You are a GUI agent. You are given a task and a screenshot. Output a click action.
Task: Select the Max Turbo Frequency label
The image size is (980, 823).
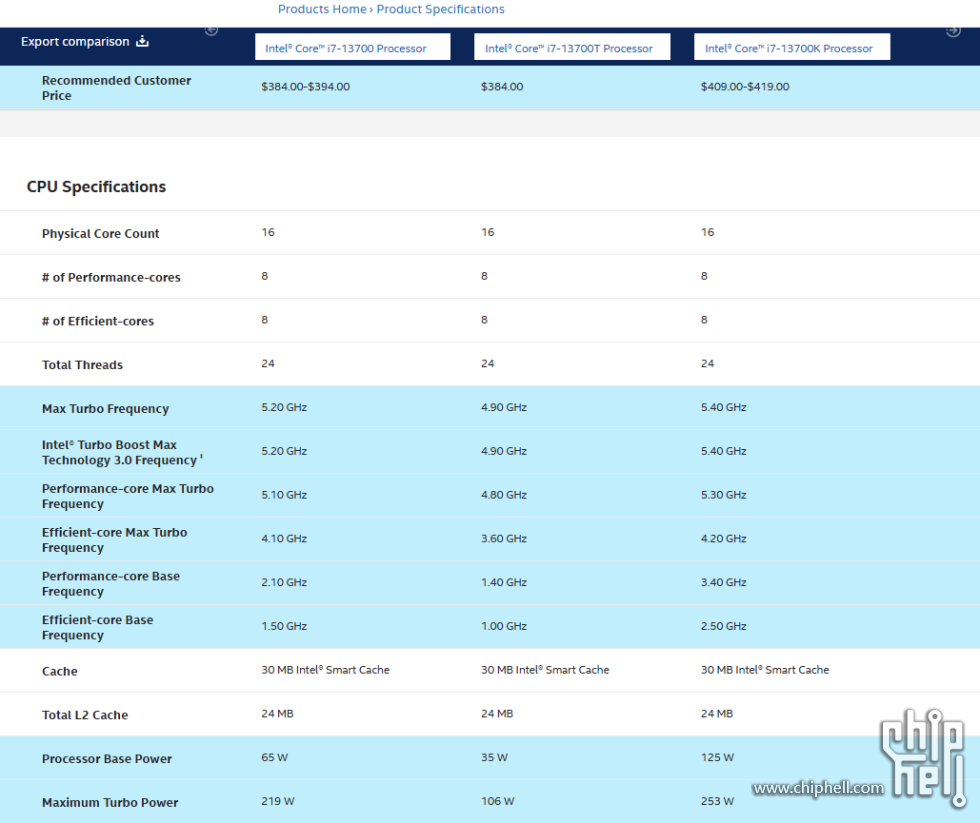pos(106,409)
